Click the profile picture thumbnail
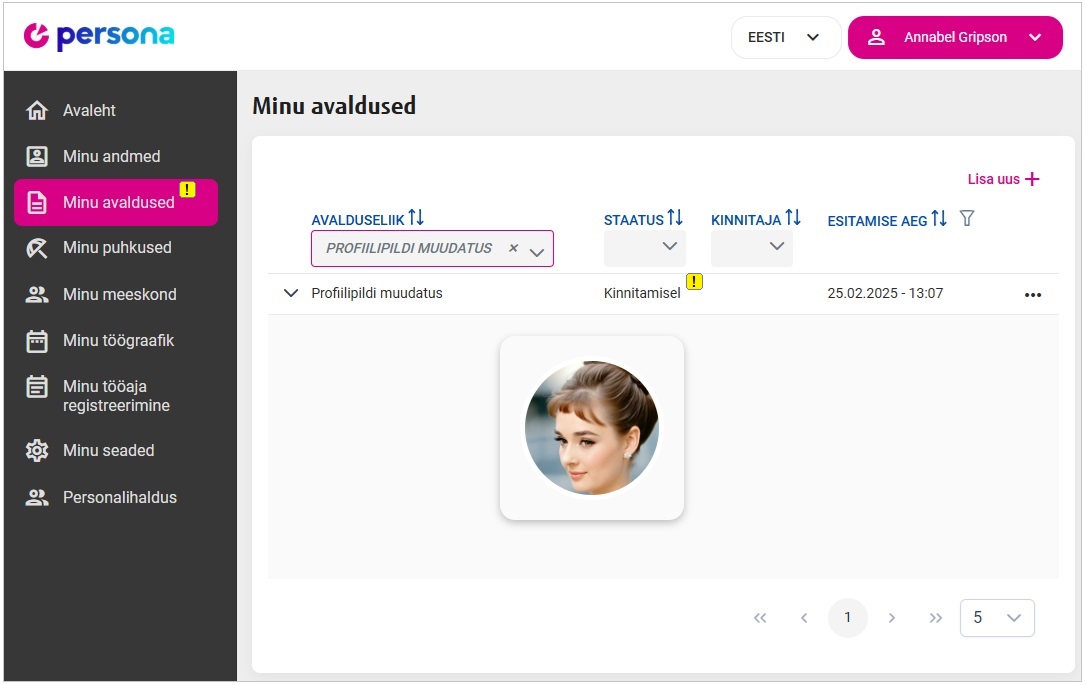1086x685 pixels. pyautogui.click(x=592, y=428)
